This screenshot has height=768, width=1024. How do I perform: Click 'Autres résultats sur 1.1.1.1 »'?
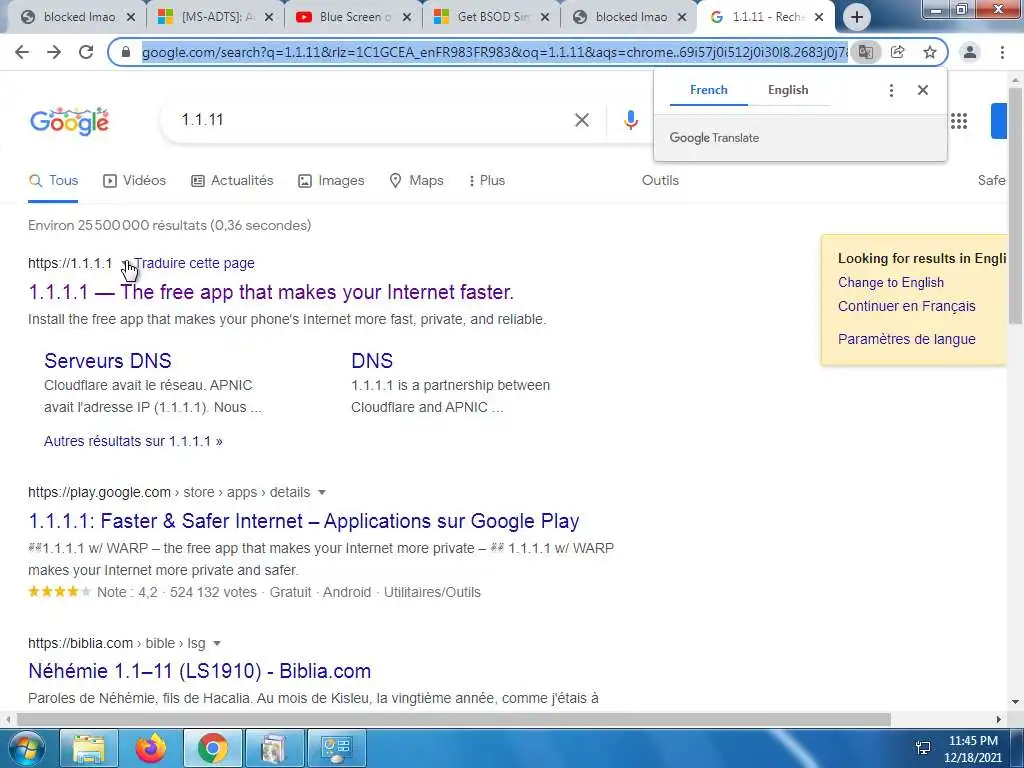[x=133, y=441]
